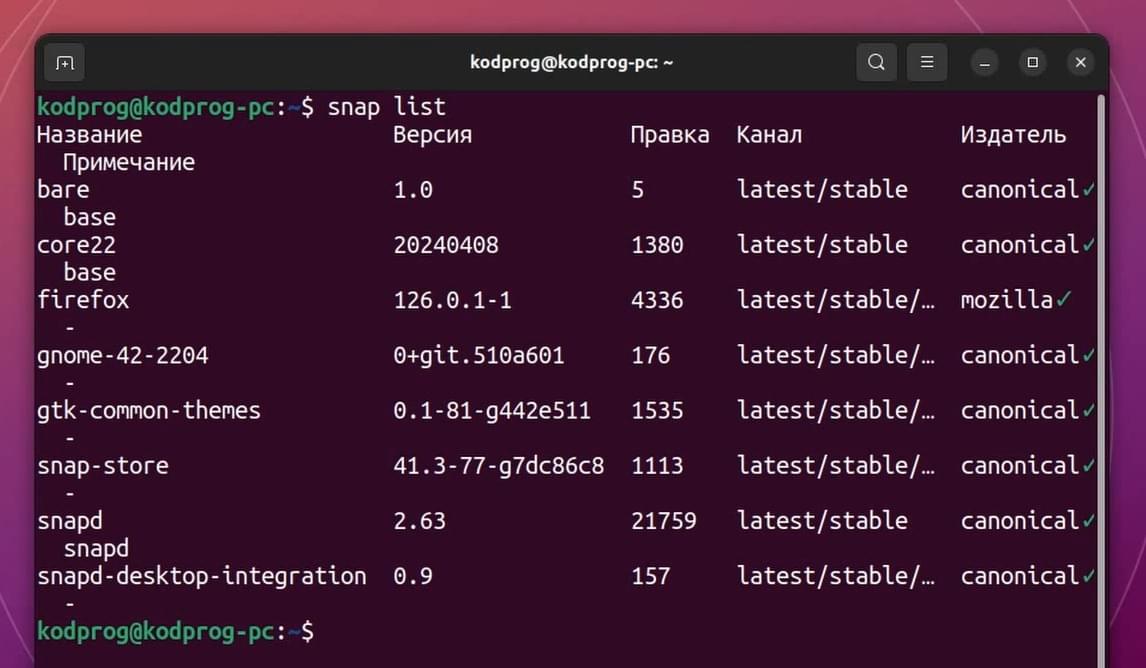Open a new terminal tab

click(64, 63)
